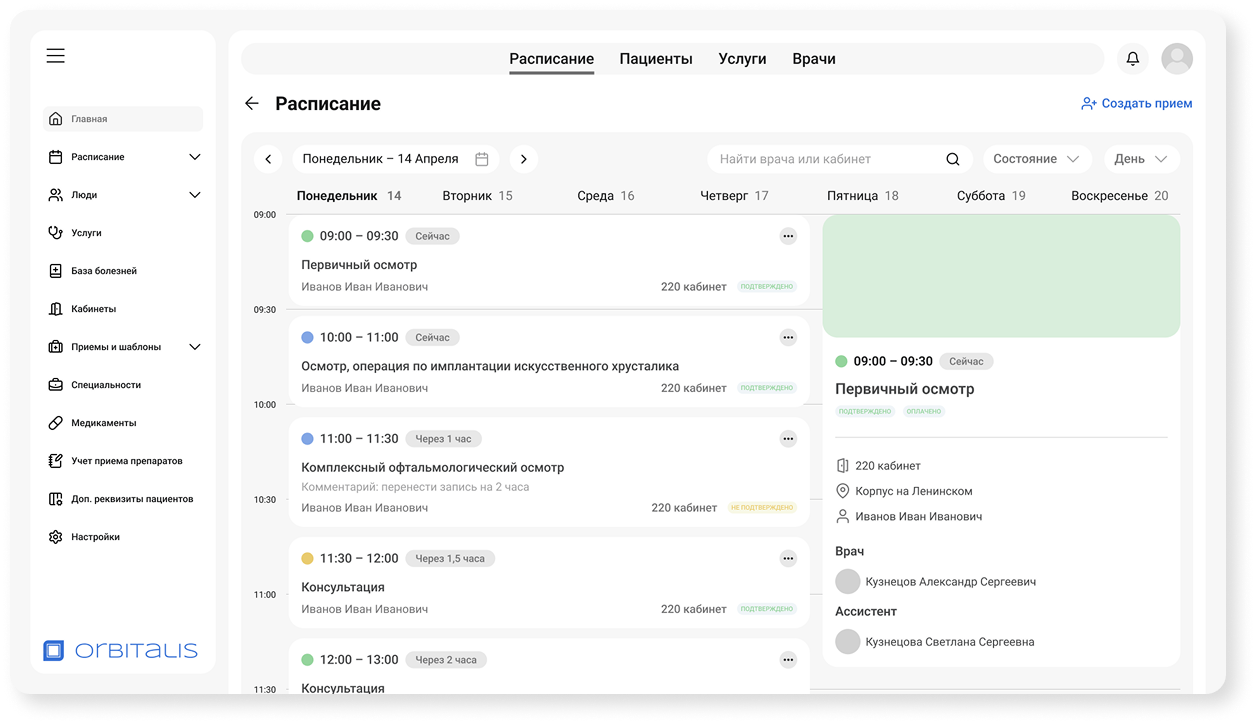Open the Состояние filter dropdown
This screenshot has height=724, width=1256.
1037,159
